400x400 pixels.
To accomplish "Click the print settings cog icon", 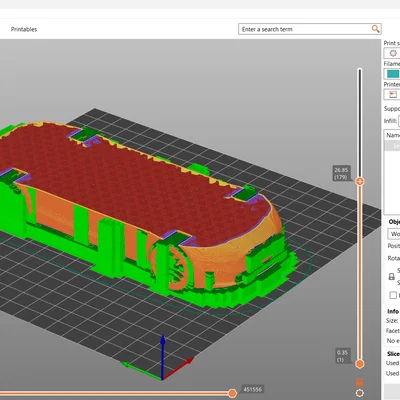I will point(393,53).
